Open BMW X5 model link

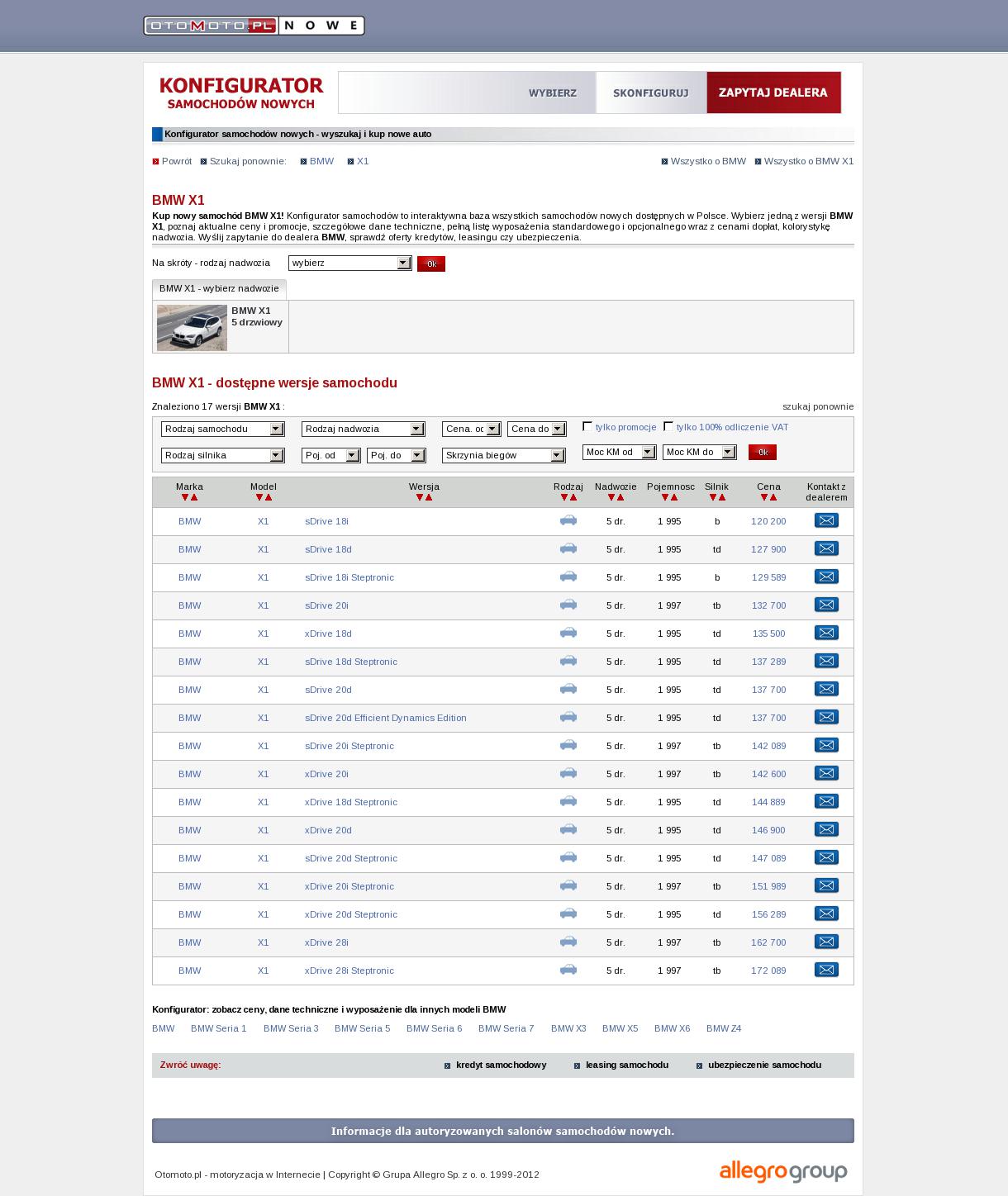point(620,1028)
